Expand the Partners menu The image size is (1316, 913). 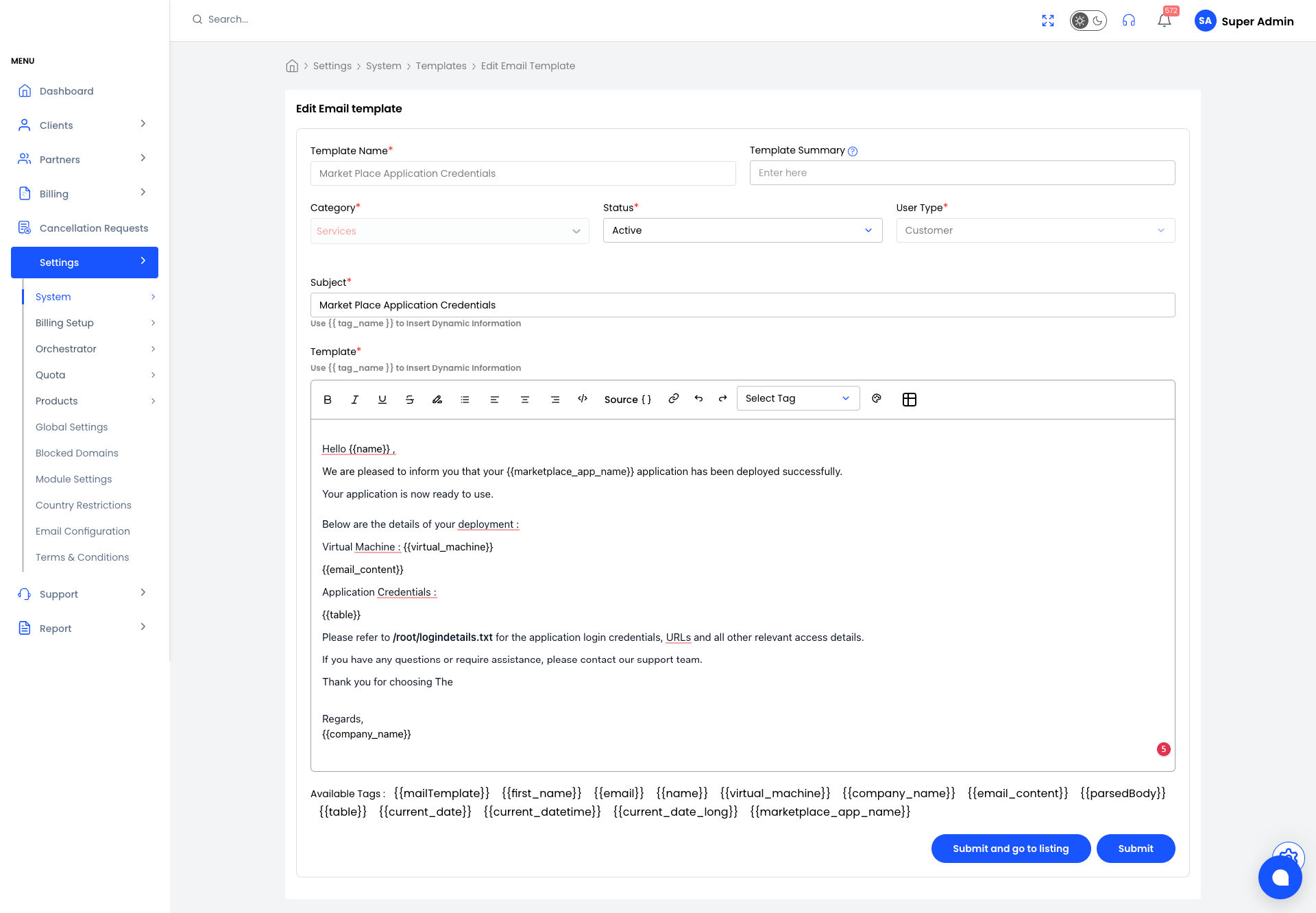[x=84, y=160]
